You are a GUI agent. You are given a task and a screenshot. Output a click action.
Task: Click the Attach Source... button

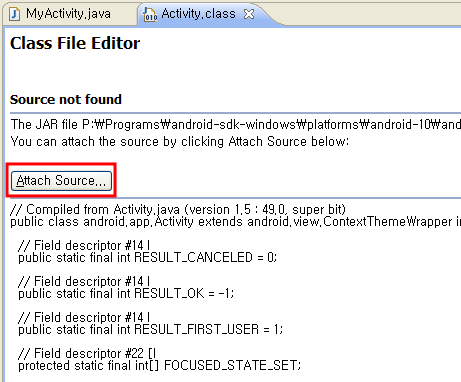pos(61,181)
